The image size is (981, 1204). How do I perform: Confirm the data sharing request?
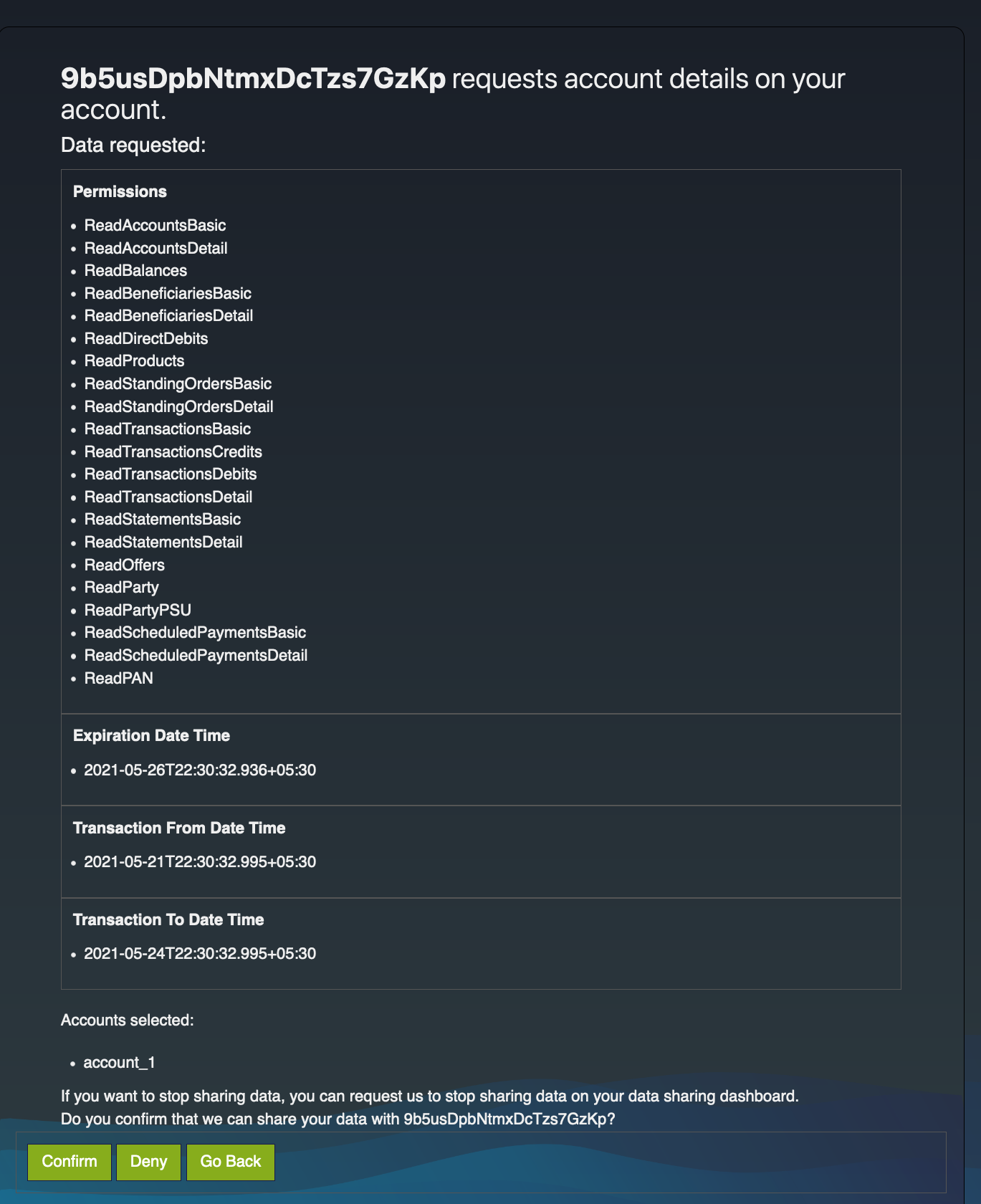tap(70, 1162)
